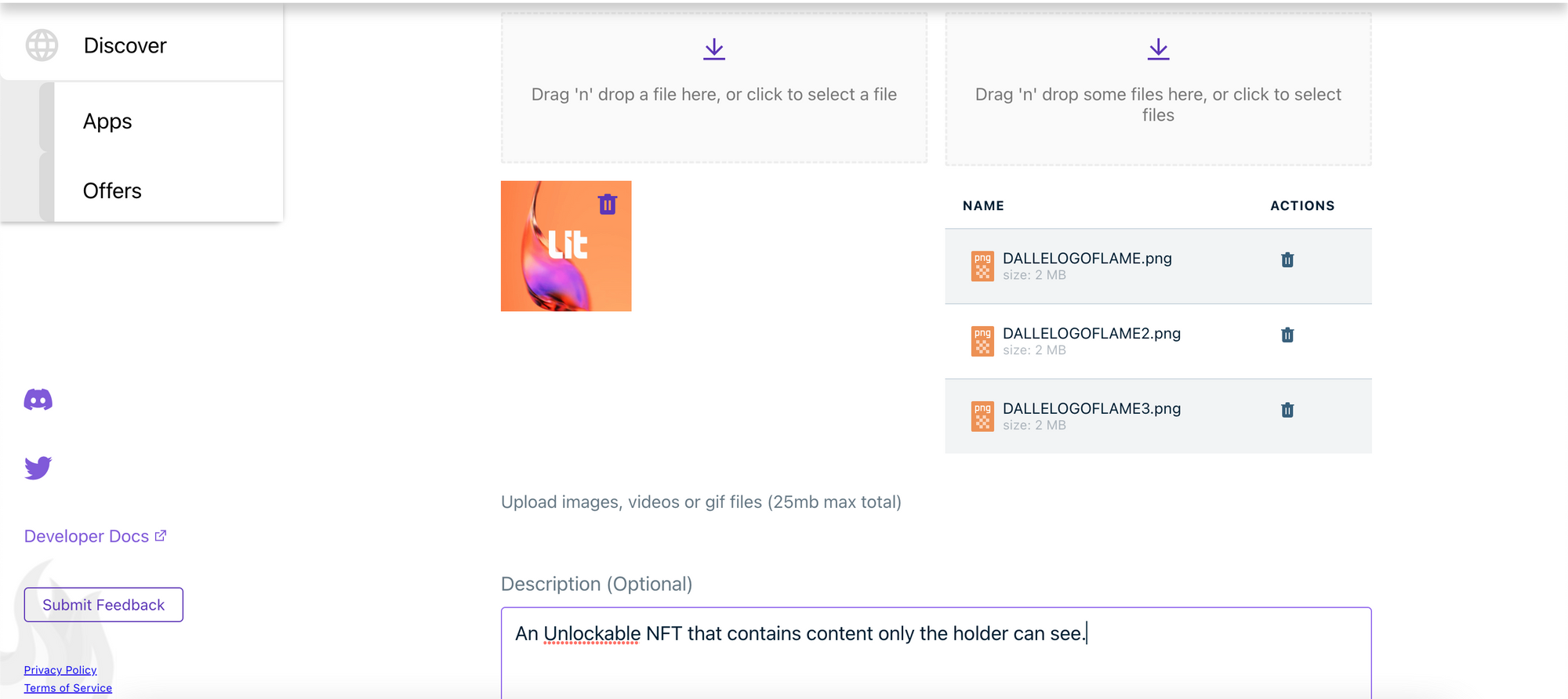
Task: Click the external link icon beside Developer Docs
Action: (161, 535)
